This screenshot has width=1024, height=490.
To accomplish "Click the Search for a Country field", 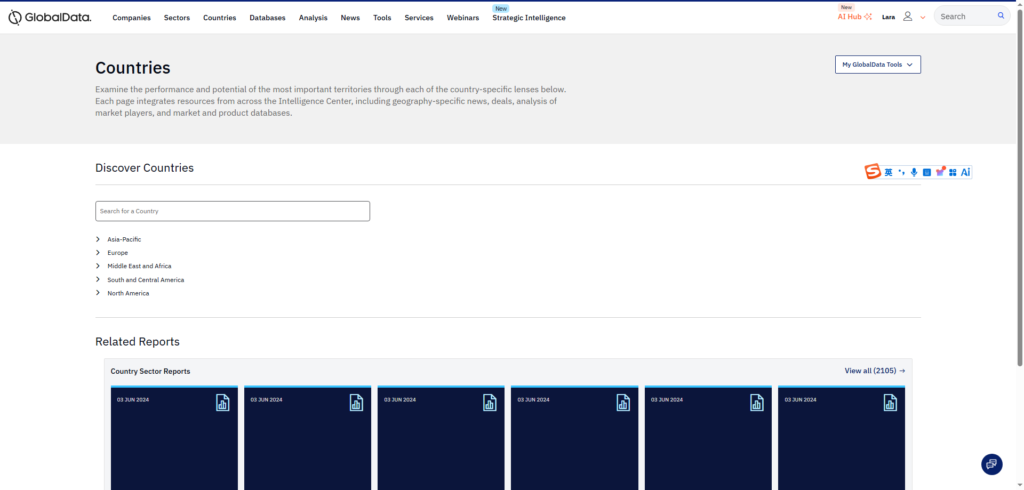I will click(x=232, y=211).
